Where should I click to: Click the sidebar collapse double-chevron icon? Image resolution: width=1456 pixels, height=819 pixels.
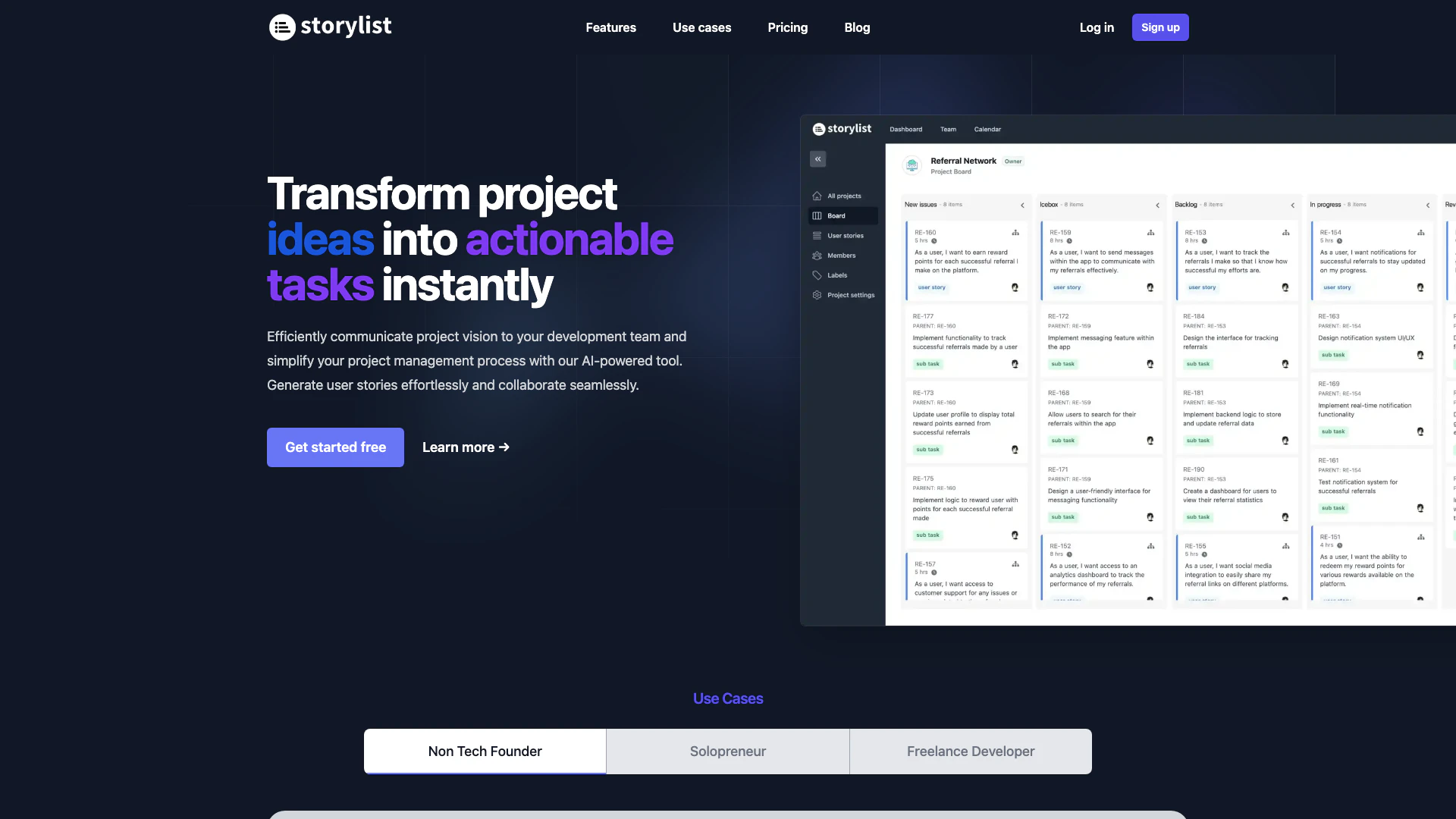click(x=817, y=159)
